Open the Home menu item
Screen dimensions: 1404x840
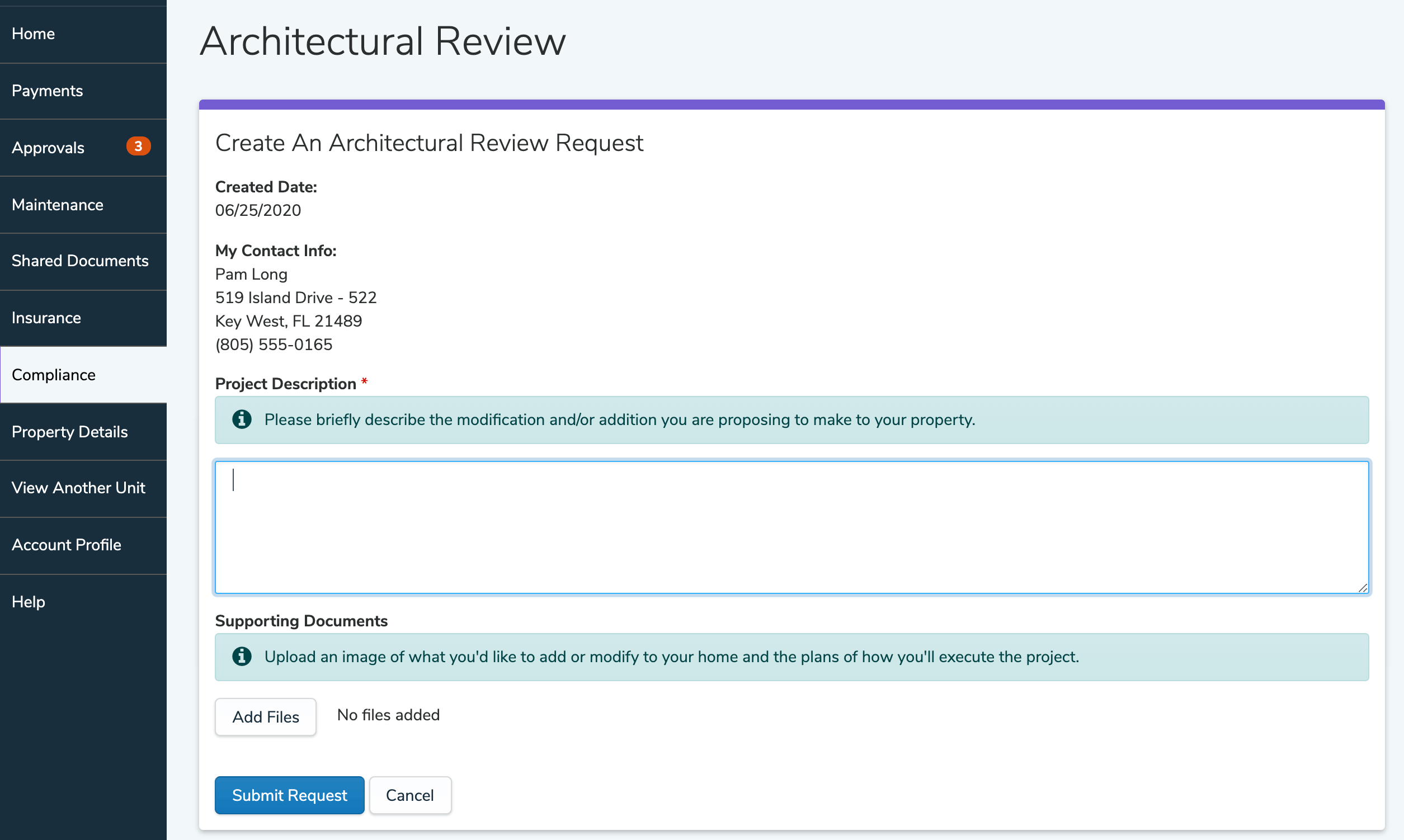[x=34, y=34]
